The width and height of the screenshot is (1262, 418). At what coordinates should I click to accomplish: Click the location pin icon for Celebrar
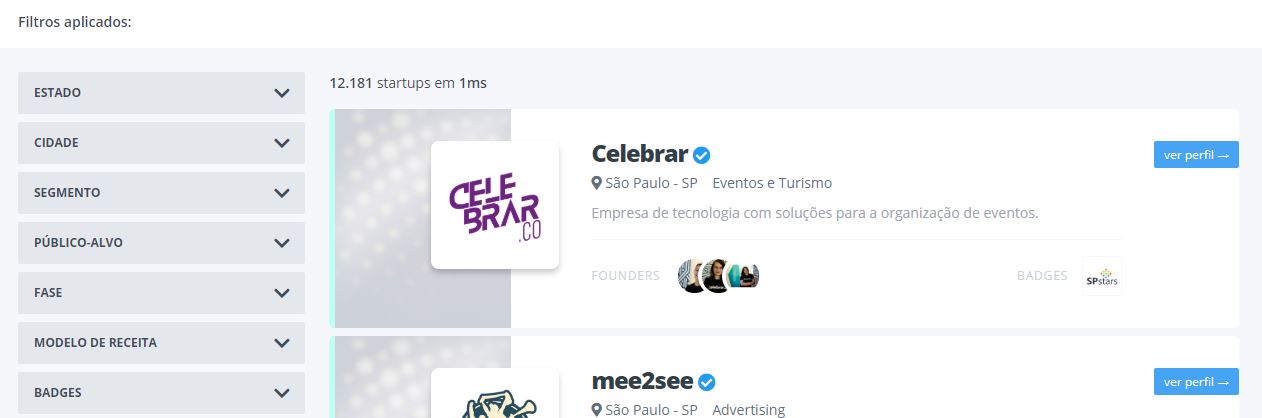tap(597, 183)
